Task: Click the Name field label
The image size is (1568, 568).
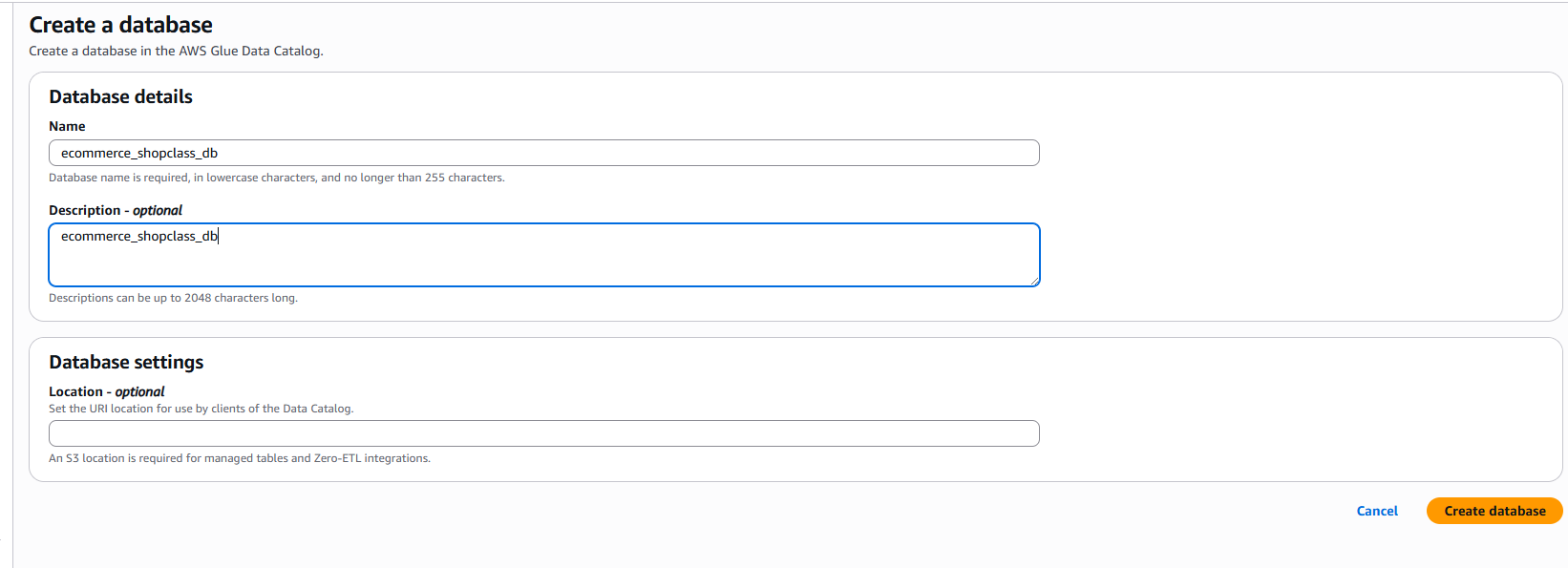Action: [67, 126]
